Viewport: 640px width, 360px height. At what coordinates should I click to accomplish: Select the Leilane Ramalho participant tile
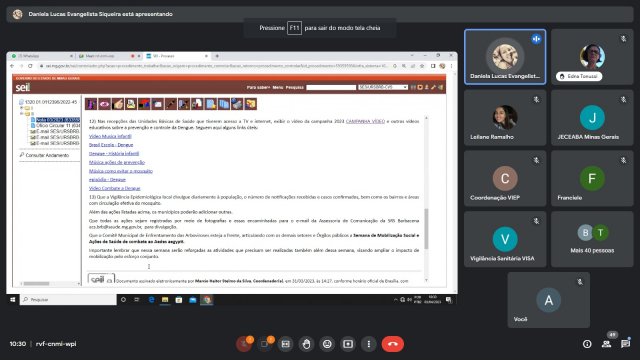coord(505,118)
